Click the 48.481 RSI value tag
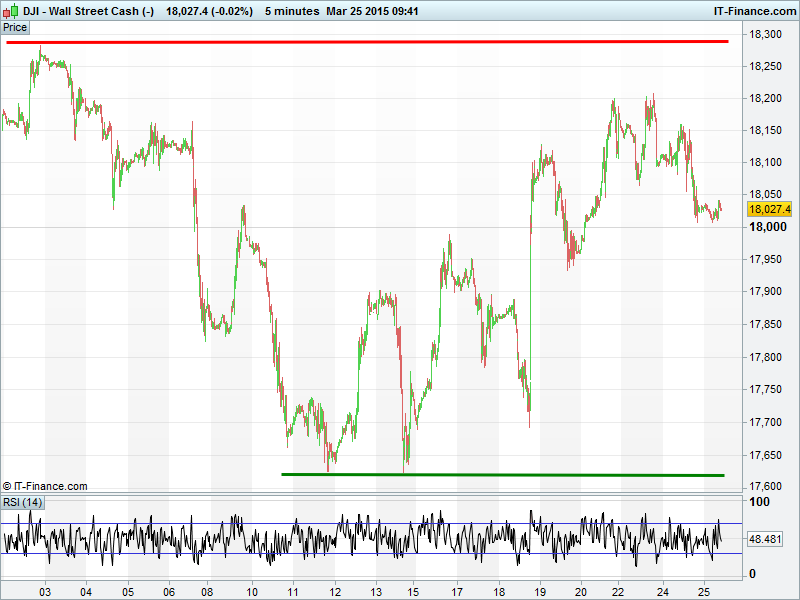This screenshot has width=800, height=600. click(x=764, y=539)
